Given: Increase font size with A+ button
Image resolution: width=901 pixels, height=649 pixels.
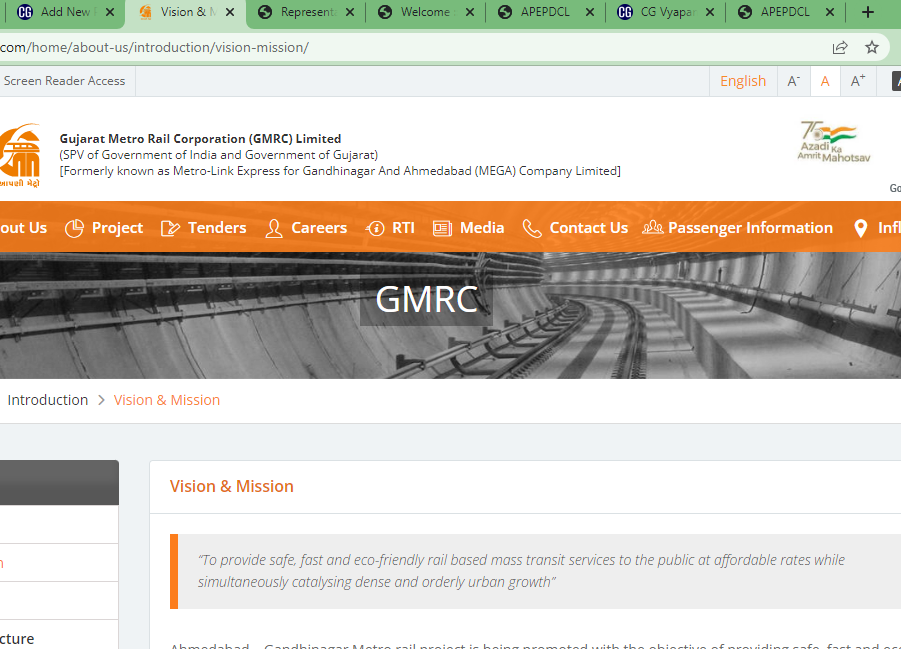Looking at the screenshot, I should coord(858,81).
